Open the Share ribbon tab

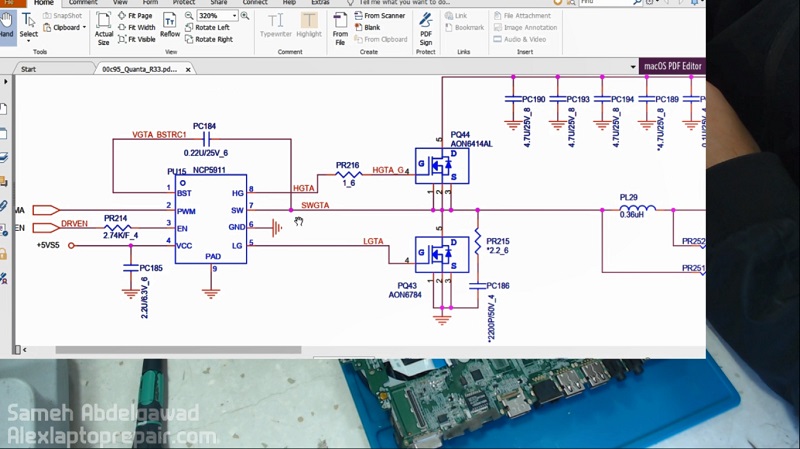(x=219, y=3)
